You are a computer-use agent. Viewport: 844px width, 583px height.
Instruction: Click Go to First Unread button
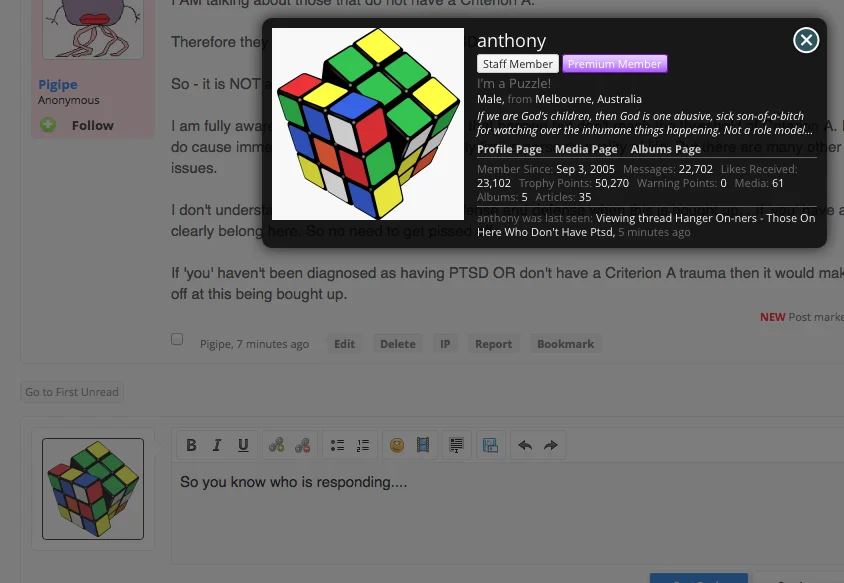(x=72, y=392)
